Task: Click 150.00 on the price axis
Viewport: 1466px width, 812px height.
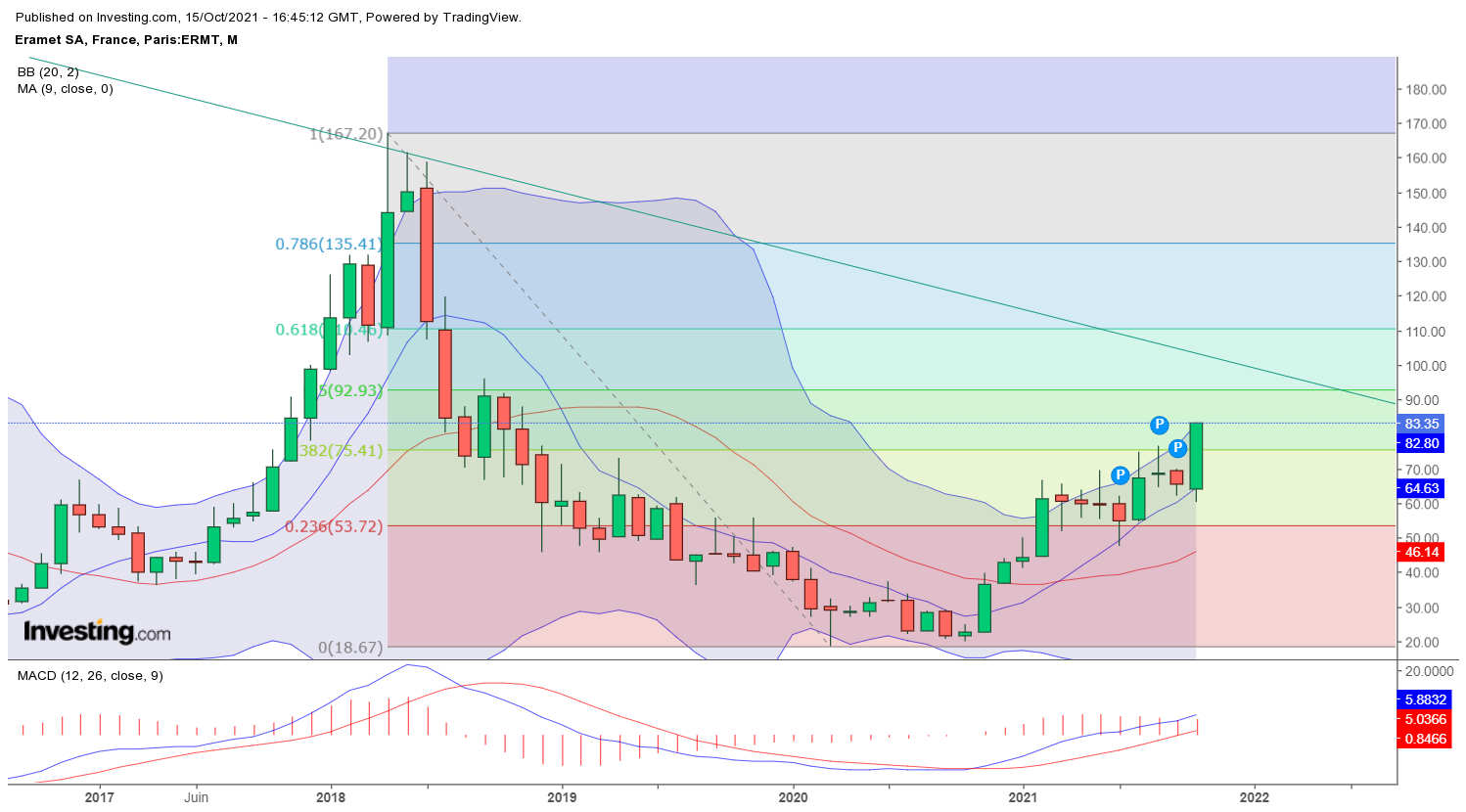Action: (1426, 194)
